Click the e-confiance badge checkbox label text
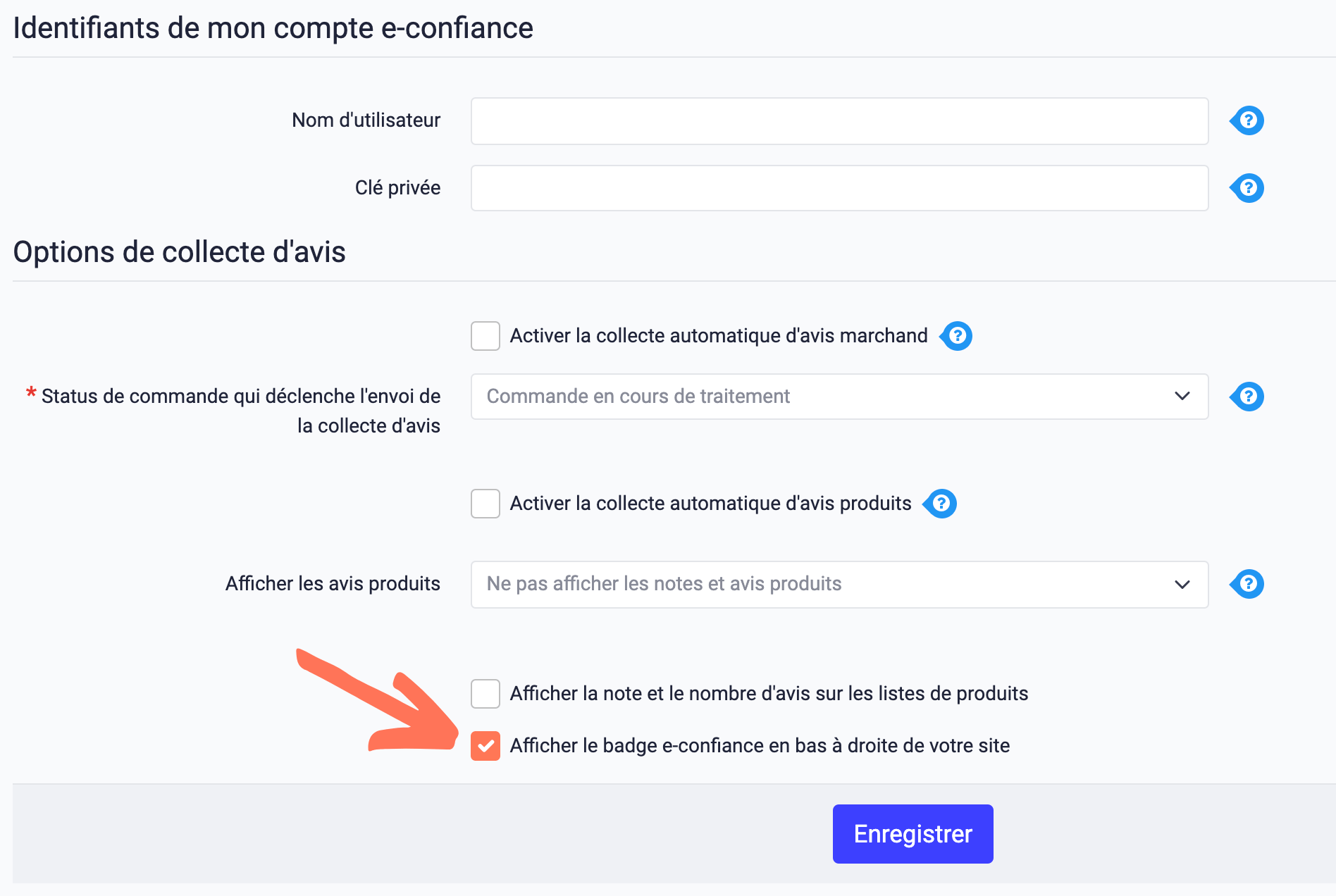 [760, 746]
